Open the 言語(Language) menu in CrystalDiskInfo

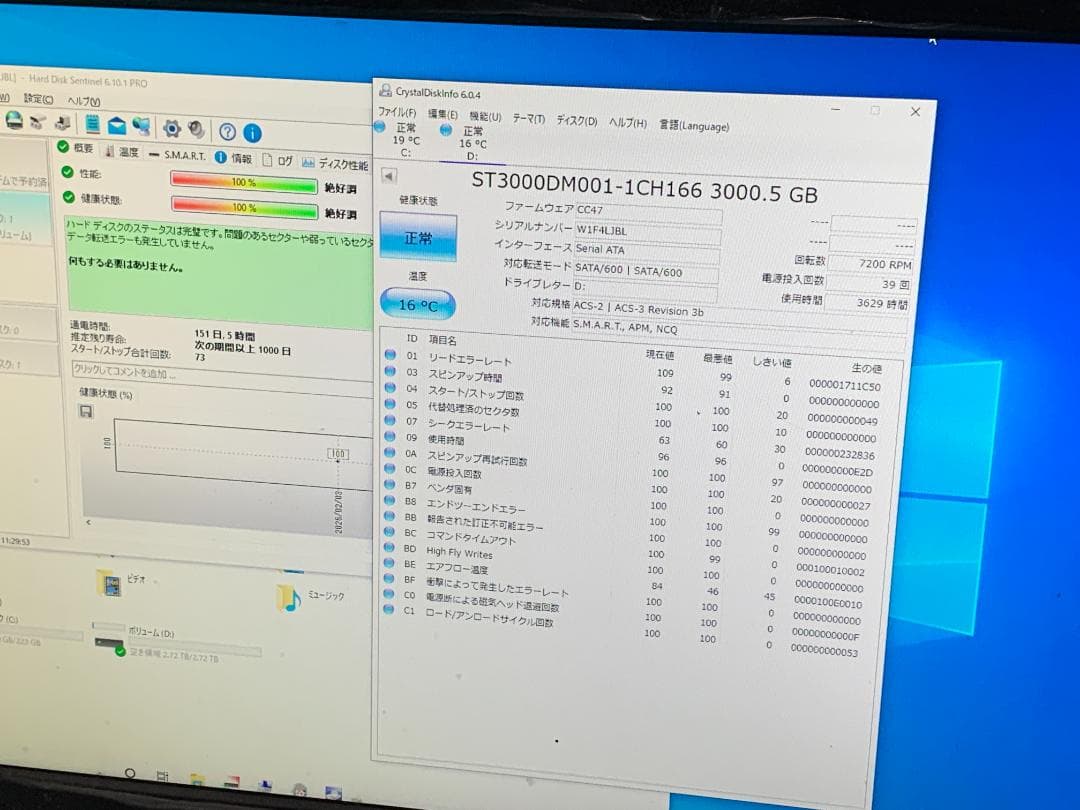[x=694, y=126]
